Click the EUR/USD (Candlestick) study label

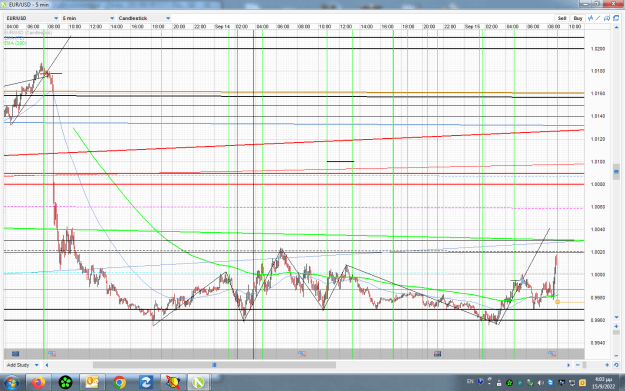(28, 33)
